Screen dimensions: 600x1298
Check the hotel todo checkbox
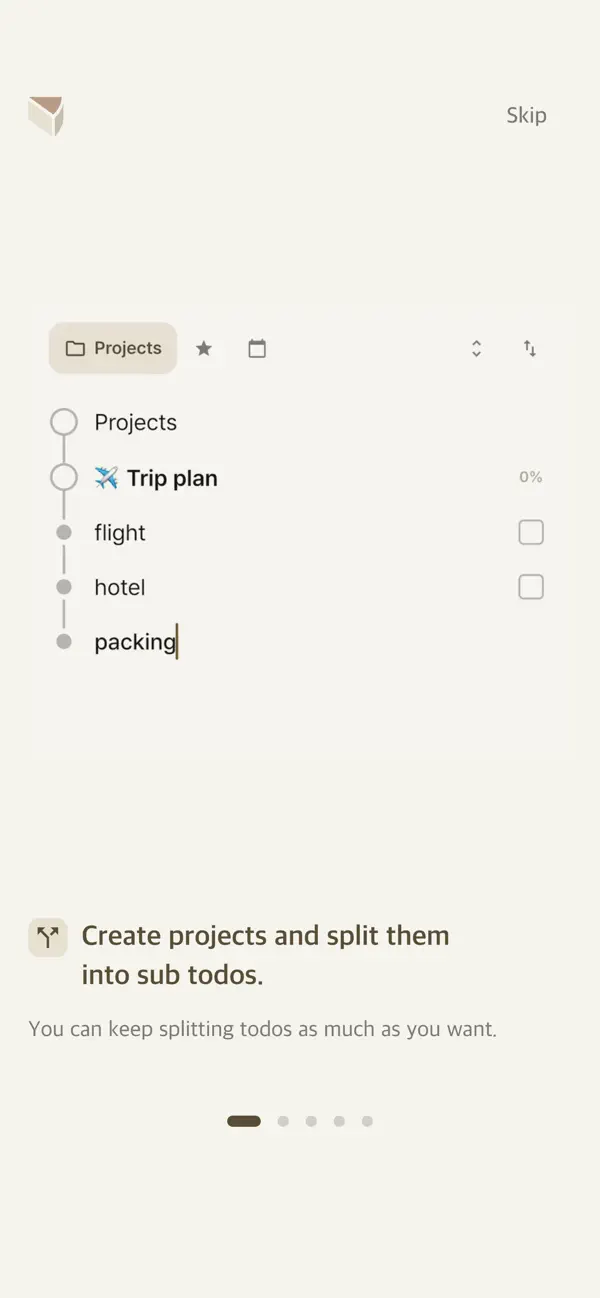(531, 587)
